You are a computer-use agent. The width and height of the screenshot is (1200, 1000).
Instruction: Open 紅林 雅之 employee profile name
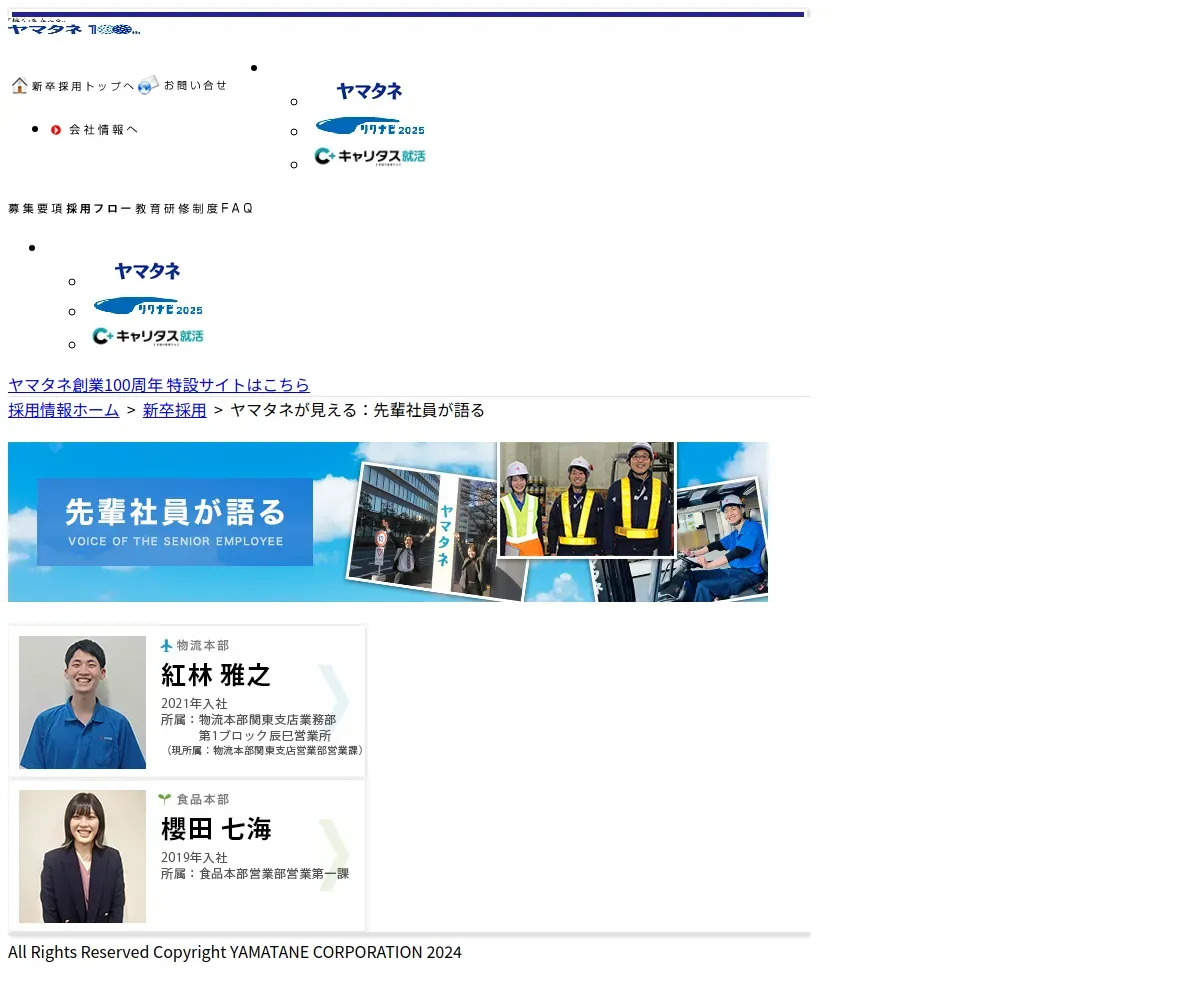[216, 675]
